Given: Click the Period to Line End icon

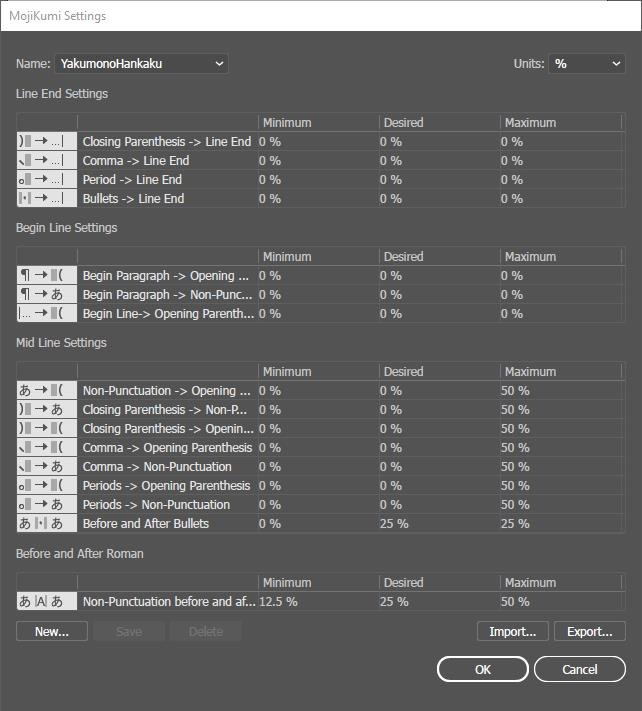Looking at the screenshot, I should point(46,180).
